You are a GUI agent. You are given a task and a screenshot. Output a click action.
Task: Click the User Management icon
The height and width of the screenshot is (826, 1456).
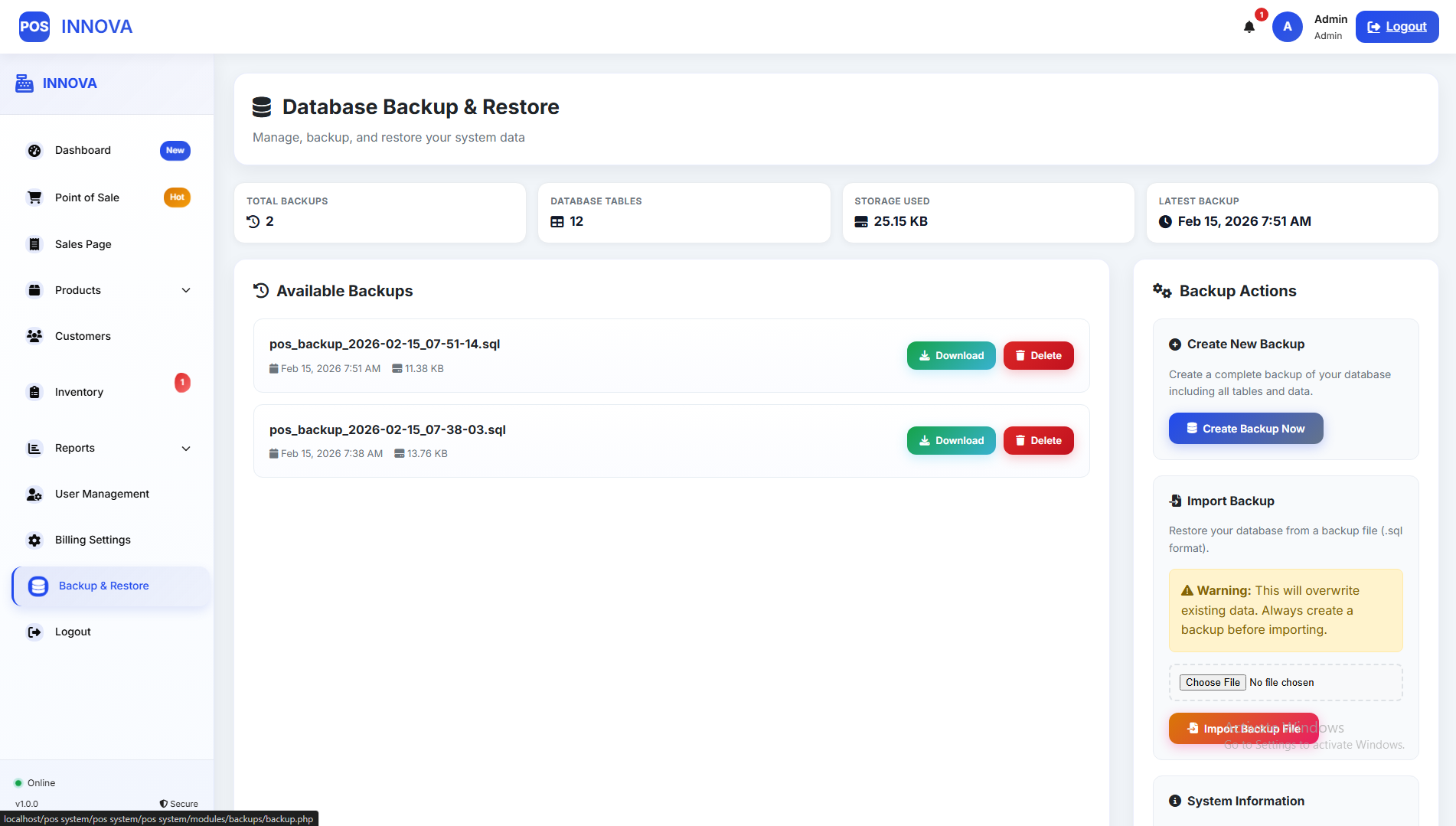point(34,495)
